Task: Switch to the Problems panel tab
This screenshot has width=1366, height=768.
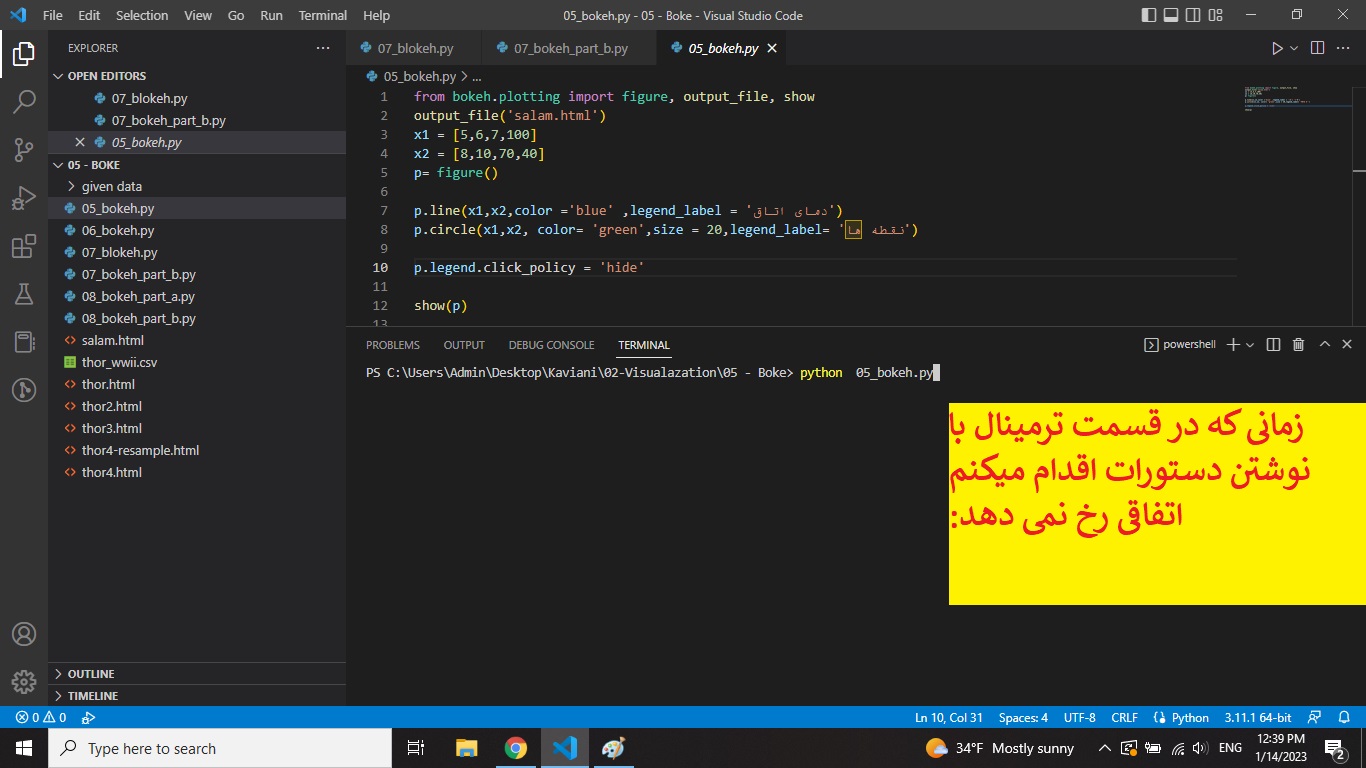Action: 393,345
